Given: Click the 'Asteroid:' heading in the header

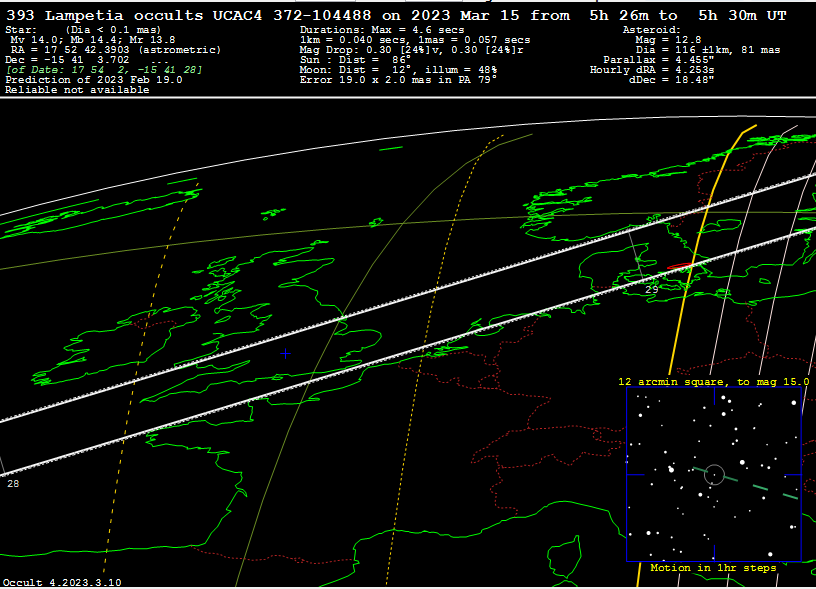Looking at the screenshot, I should 651,30.
